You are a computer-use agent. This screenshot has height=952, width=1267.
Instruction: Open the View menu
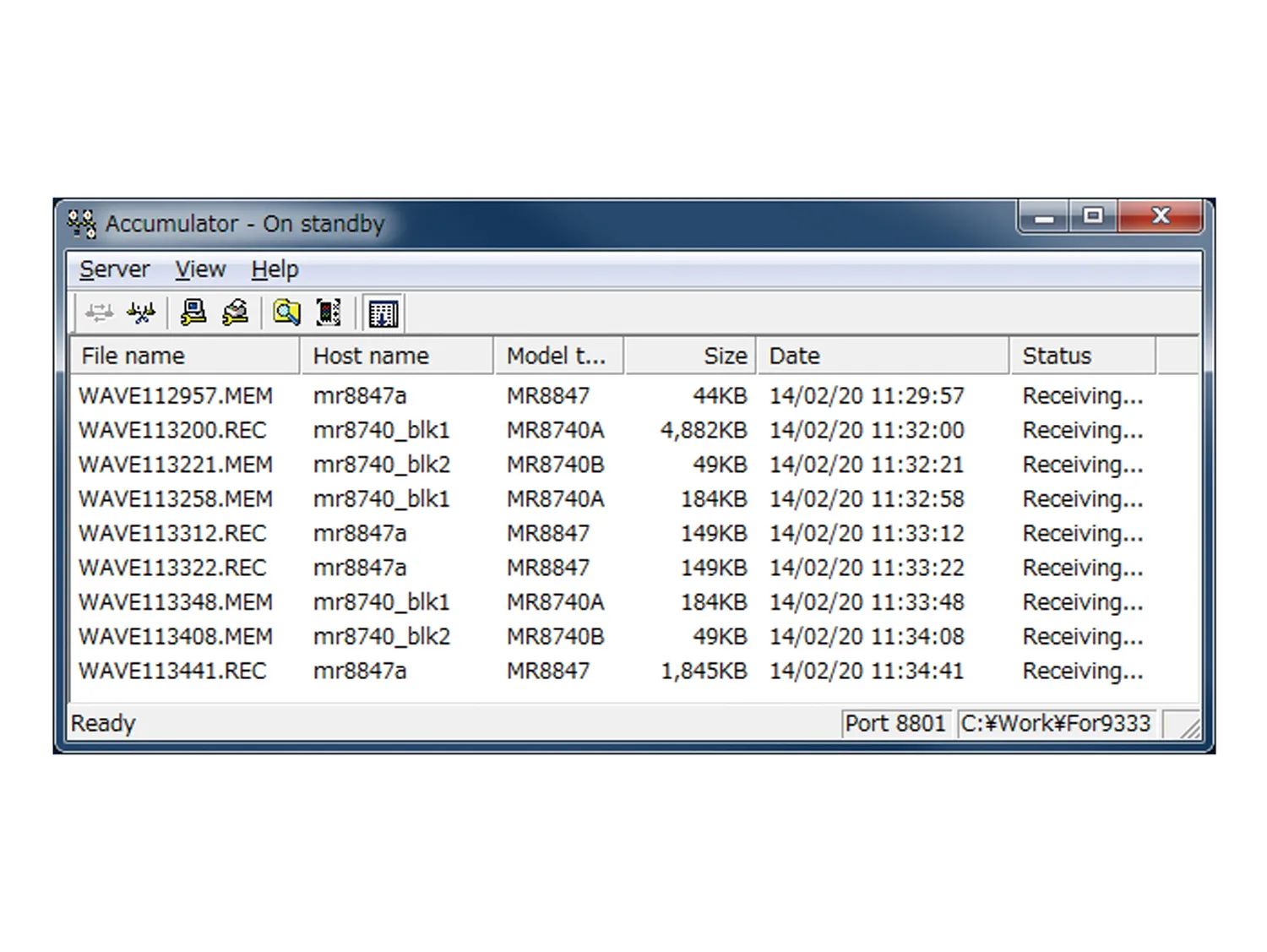point(200,269)
